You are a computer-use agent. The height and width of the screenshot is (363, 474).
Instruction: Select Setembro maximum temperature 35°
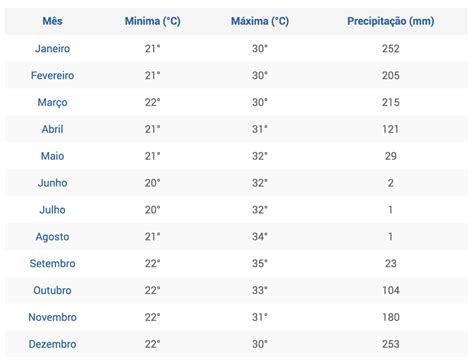coord(260,263)
